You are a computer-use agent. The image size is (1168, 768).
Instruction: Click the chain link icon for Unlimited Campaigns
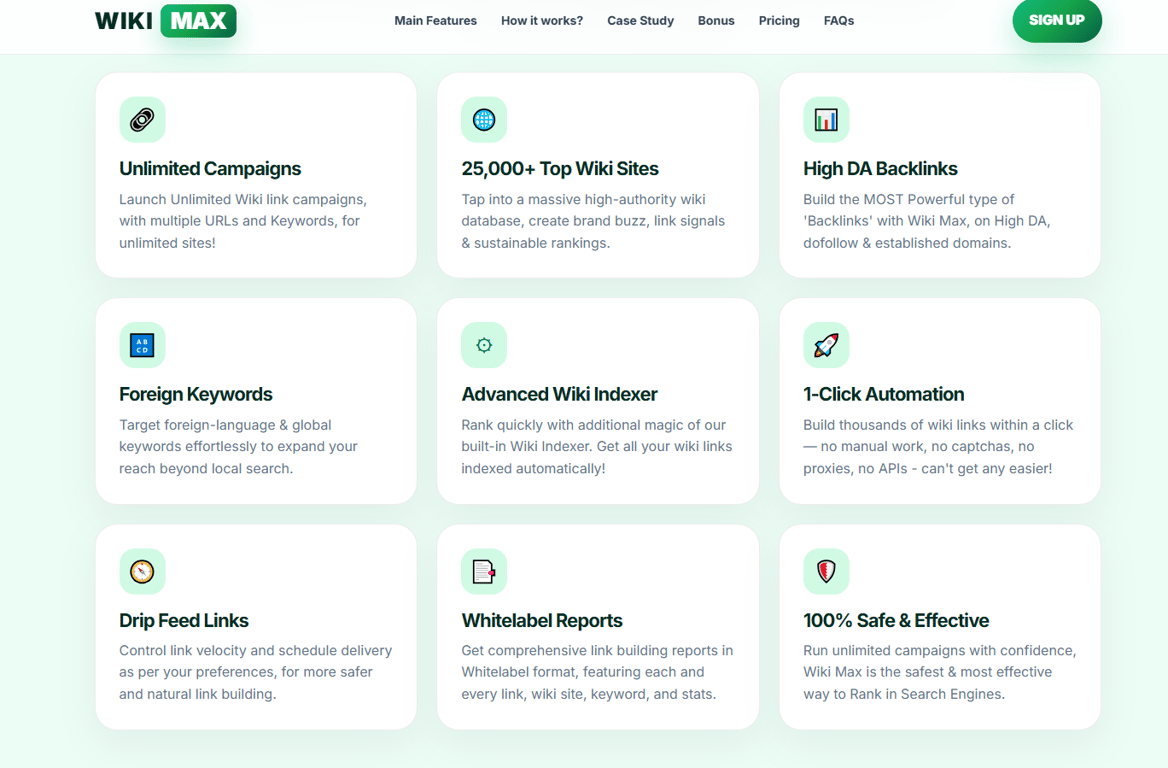(x=142, y=119)
